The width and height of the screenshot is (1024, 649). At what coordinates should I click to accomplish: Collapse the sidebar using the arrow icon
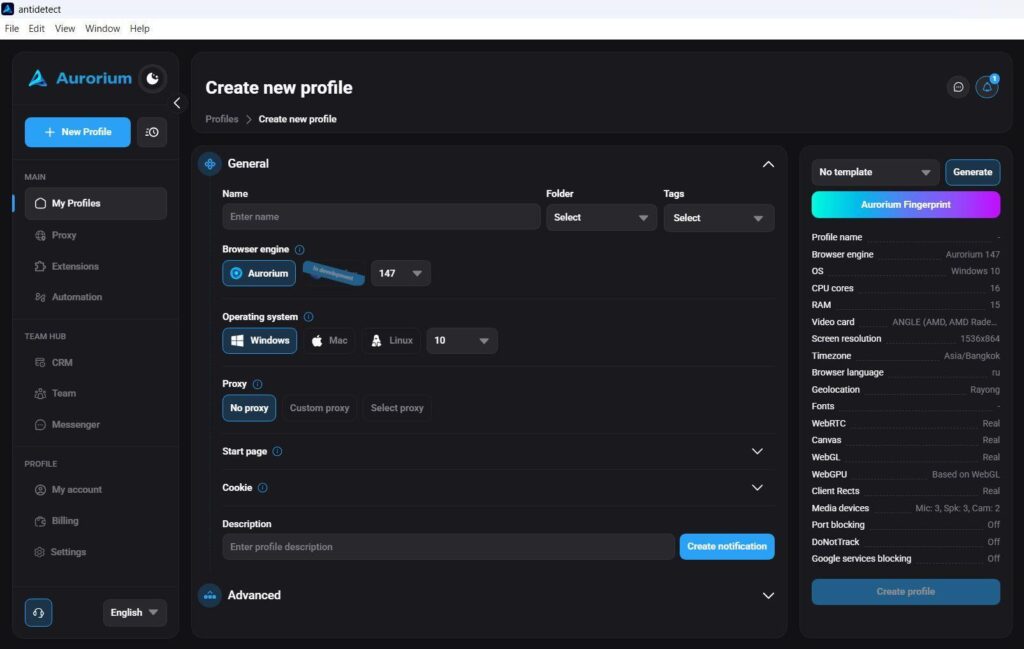tap(177, 103)
